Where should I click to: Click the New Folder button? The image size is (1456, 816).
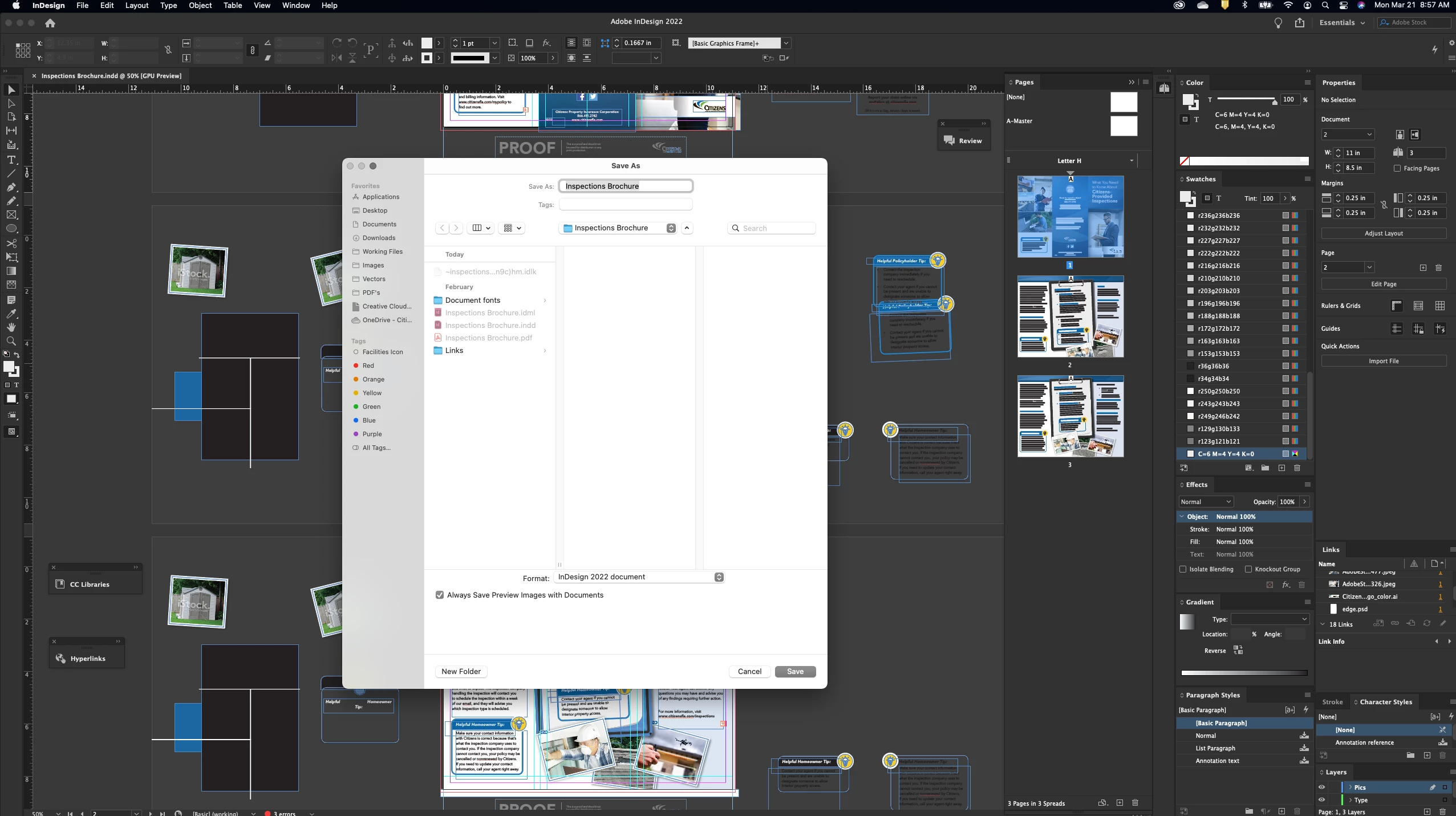coord(461,671)
